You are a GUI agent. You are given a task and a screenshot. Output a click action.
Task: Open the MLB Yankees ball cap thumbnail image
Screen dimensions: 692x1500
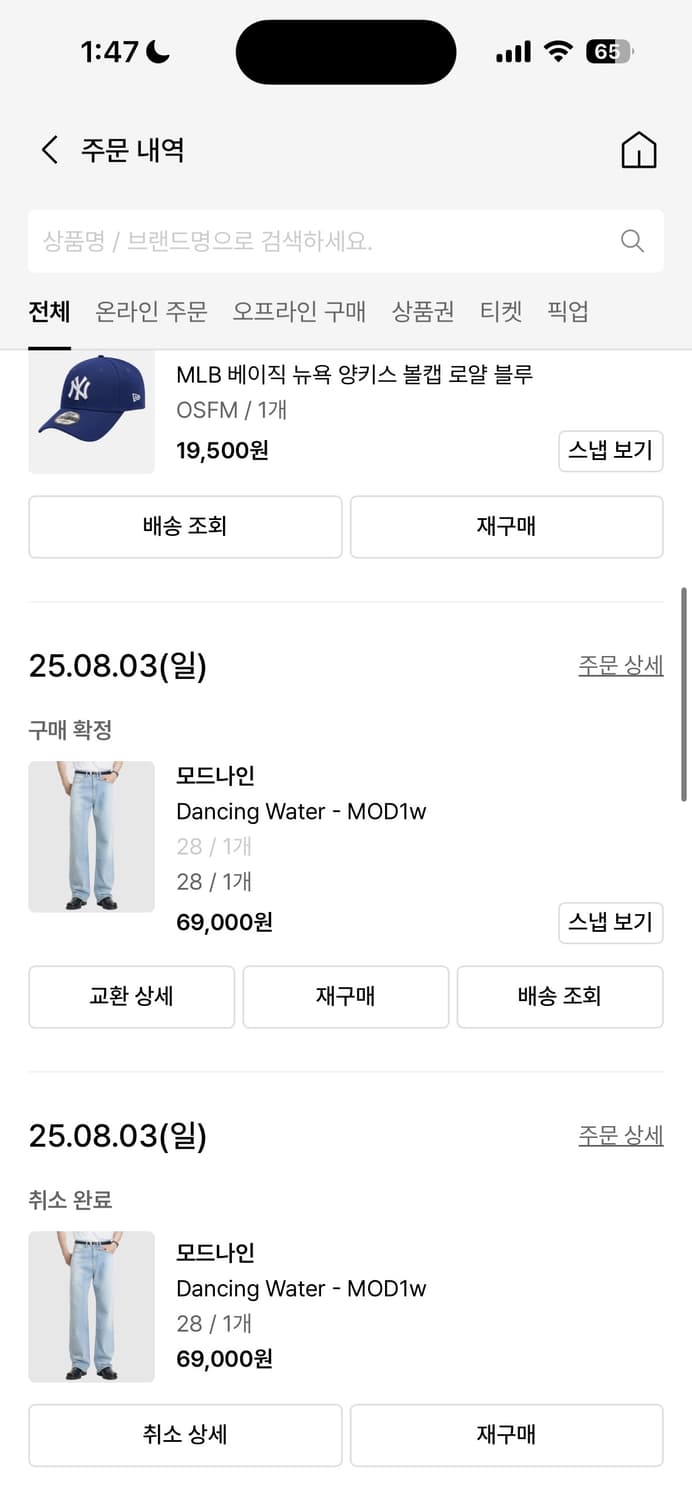point(91,411)
